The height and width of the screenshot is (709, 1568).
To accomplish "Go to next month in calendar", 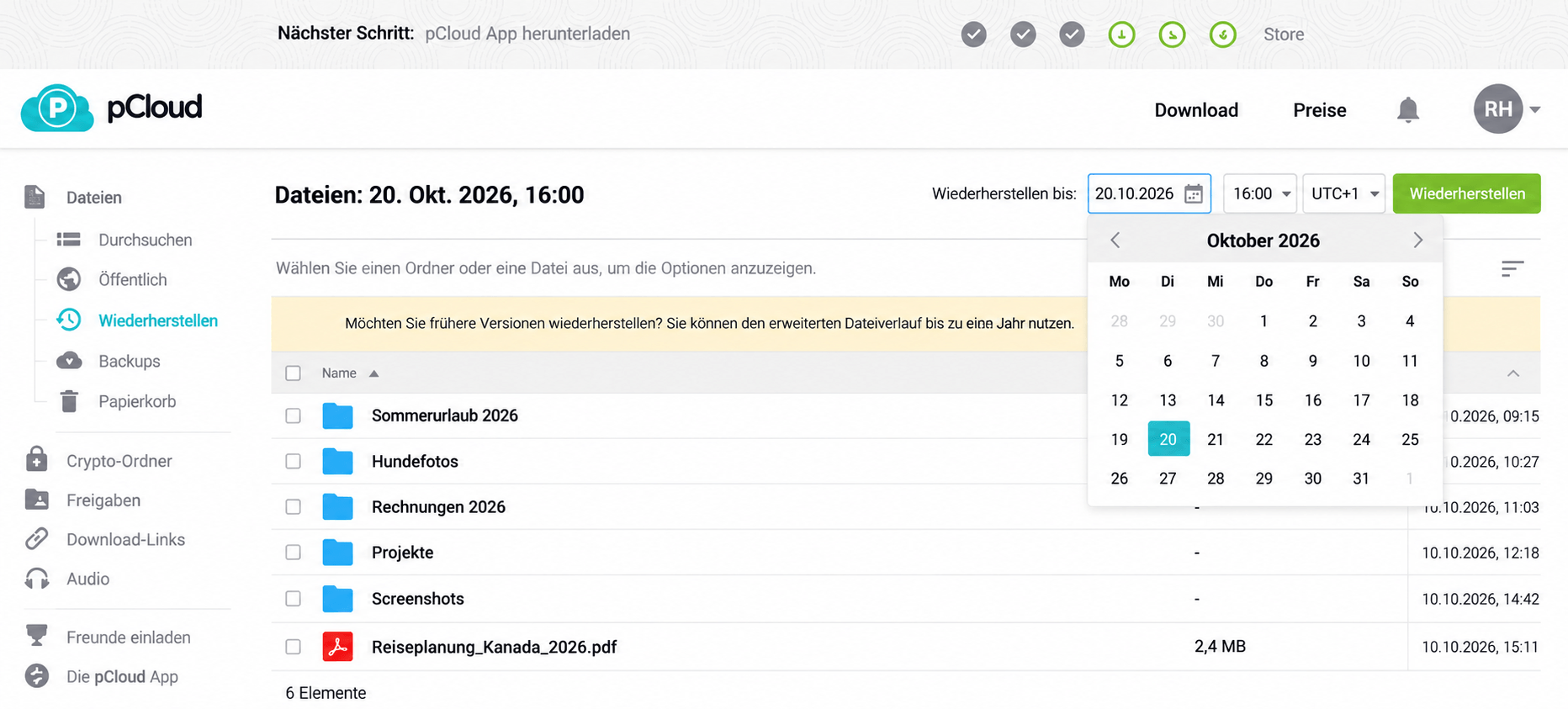I will [1417, 241].
